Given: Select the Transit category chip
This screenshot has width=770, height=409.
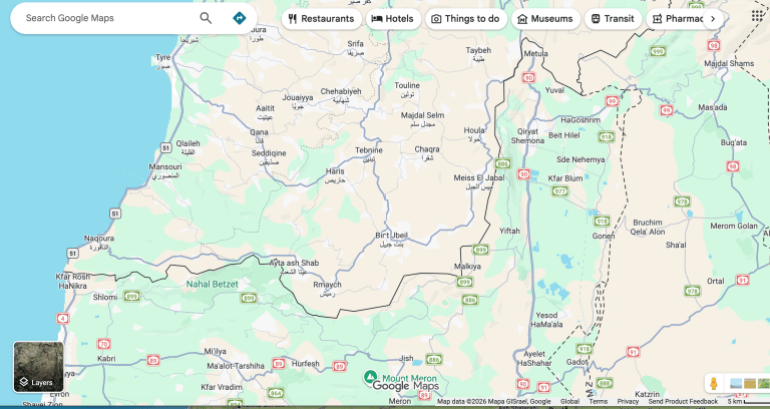Looking at the screenshot, I should [x=612, y=19].
